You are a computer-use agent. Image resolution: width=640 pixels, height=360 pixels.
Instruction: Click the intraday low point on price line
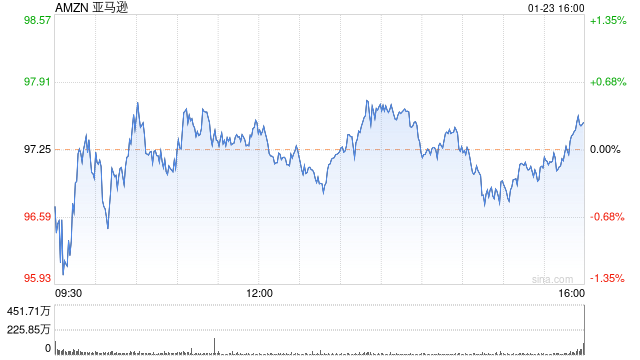pos(63,274)
